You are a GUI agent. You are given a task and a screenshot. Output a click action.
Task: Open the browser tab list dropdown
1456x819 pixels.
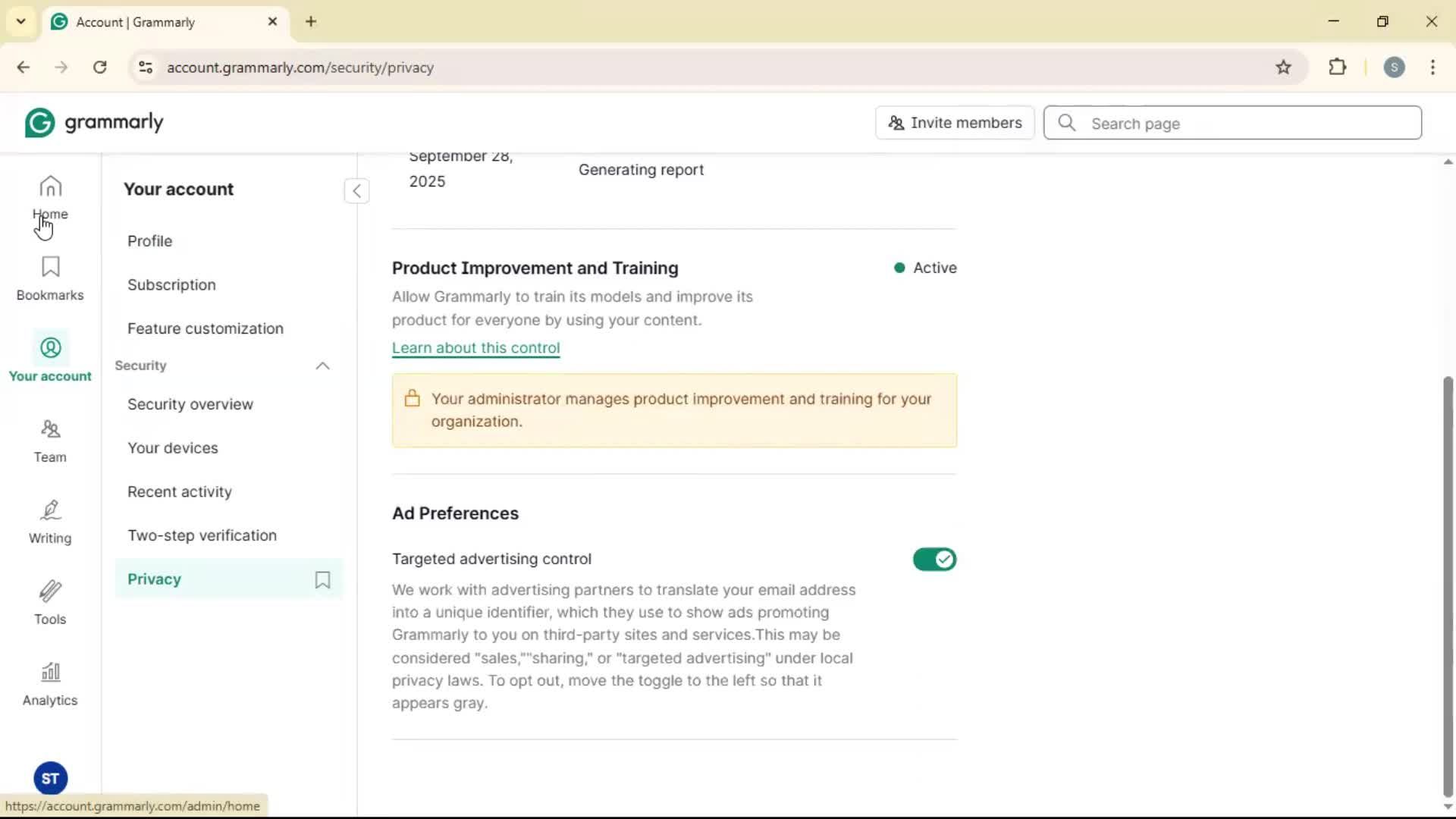(x=20, y=21)
